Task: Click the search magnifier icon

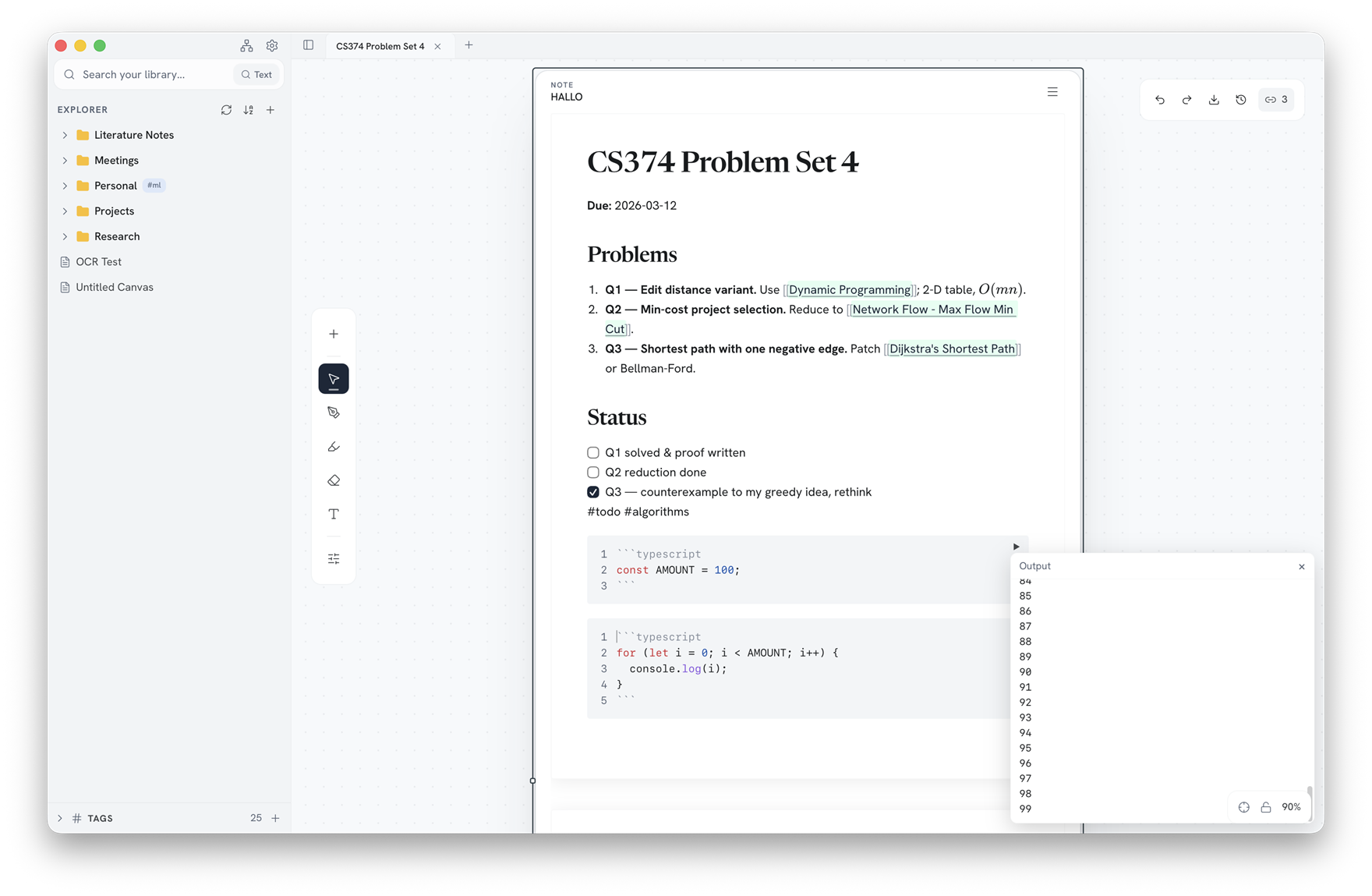Action: tap(69, 75)
